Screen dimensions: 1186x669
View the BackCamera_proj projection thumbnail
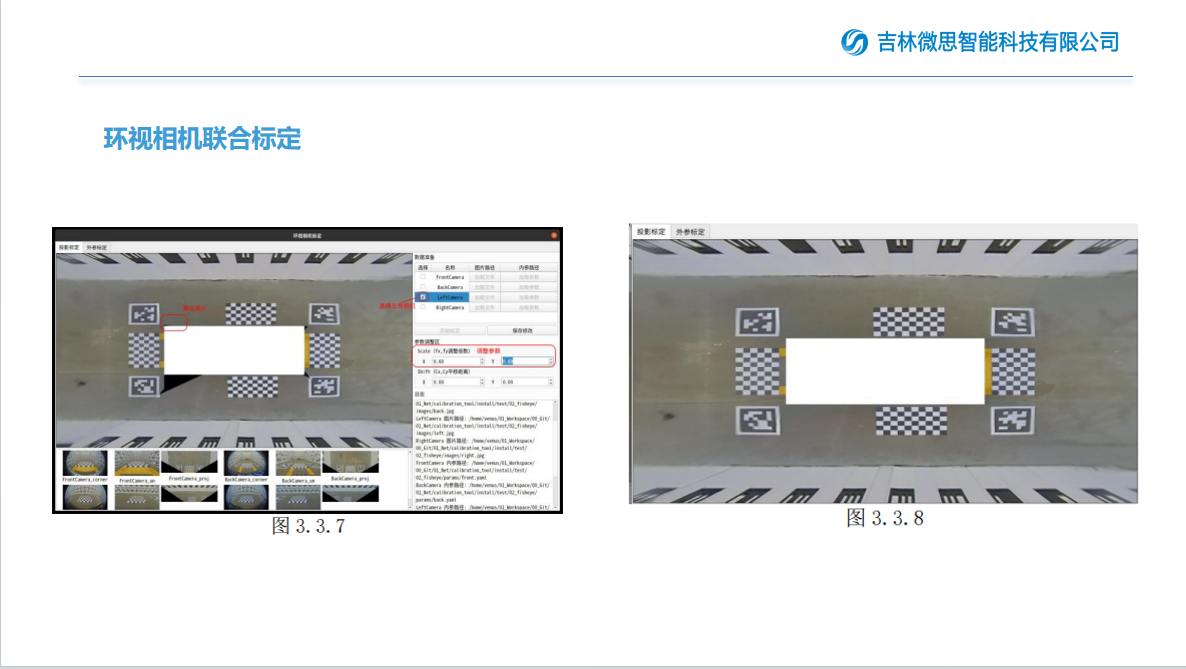(351, 463)
